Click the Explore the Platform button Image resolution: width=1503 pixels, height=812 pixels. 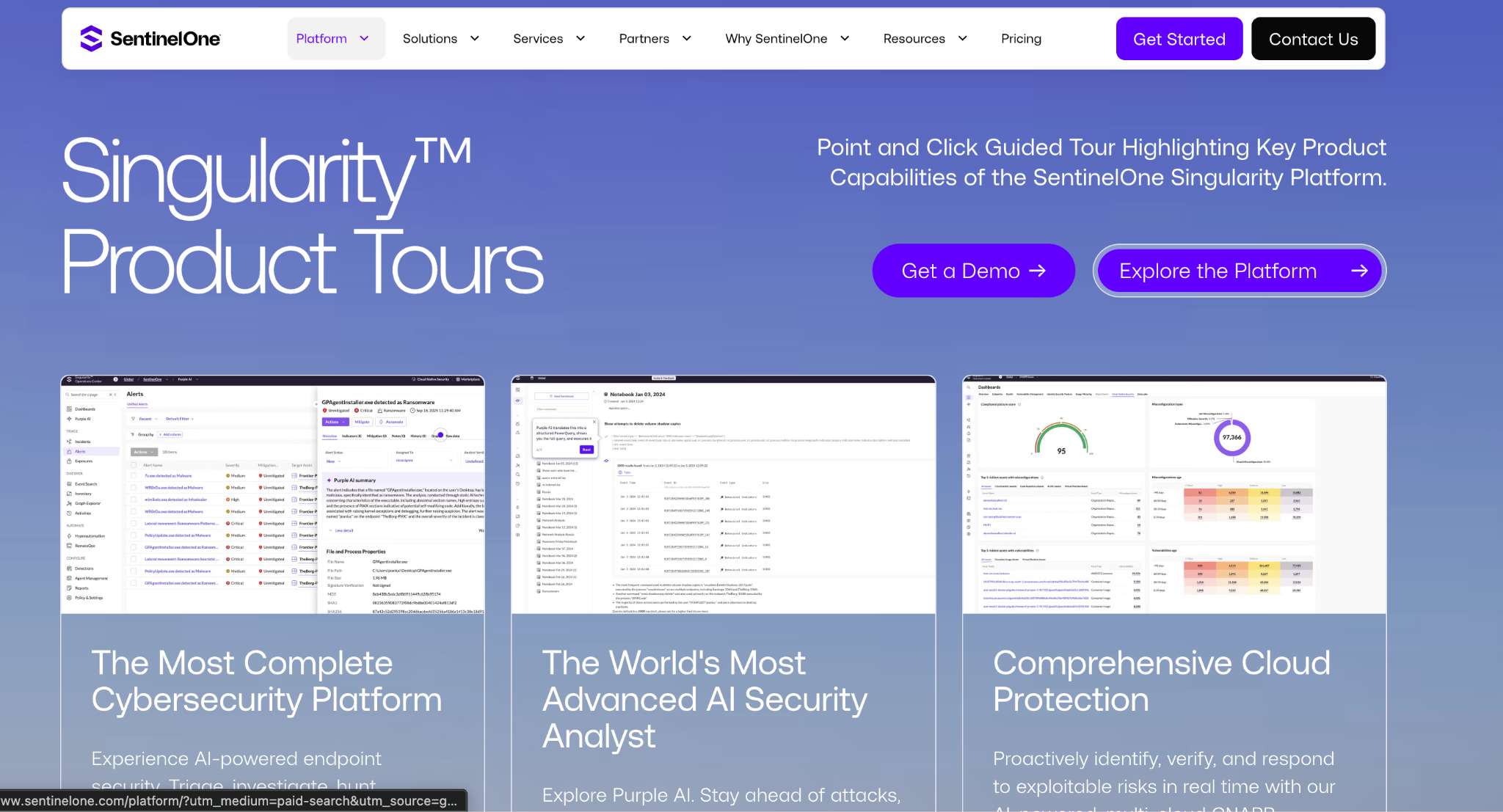click(x=1240, y=271)
